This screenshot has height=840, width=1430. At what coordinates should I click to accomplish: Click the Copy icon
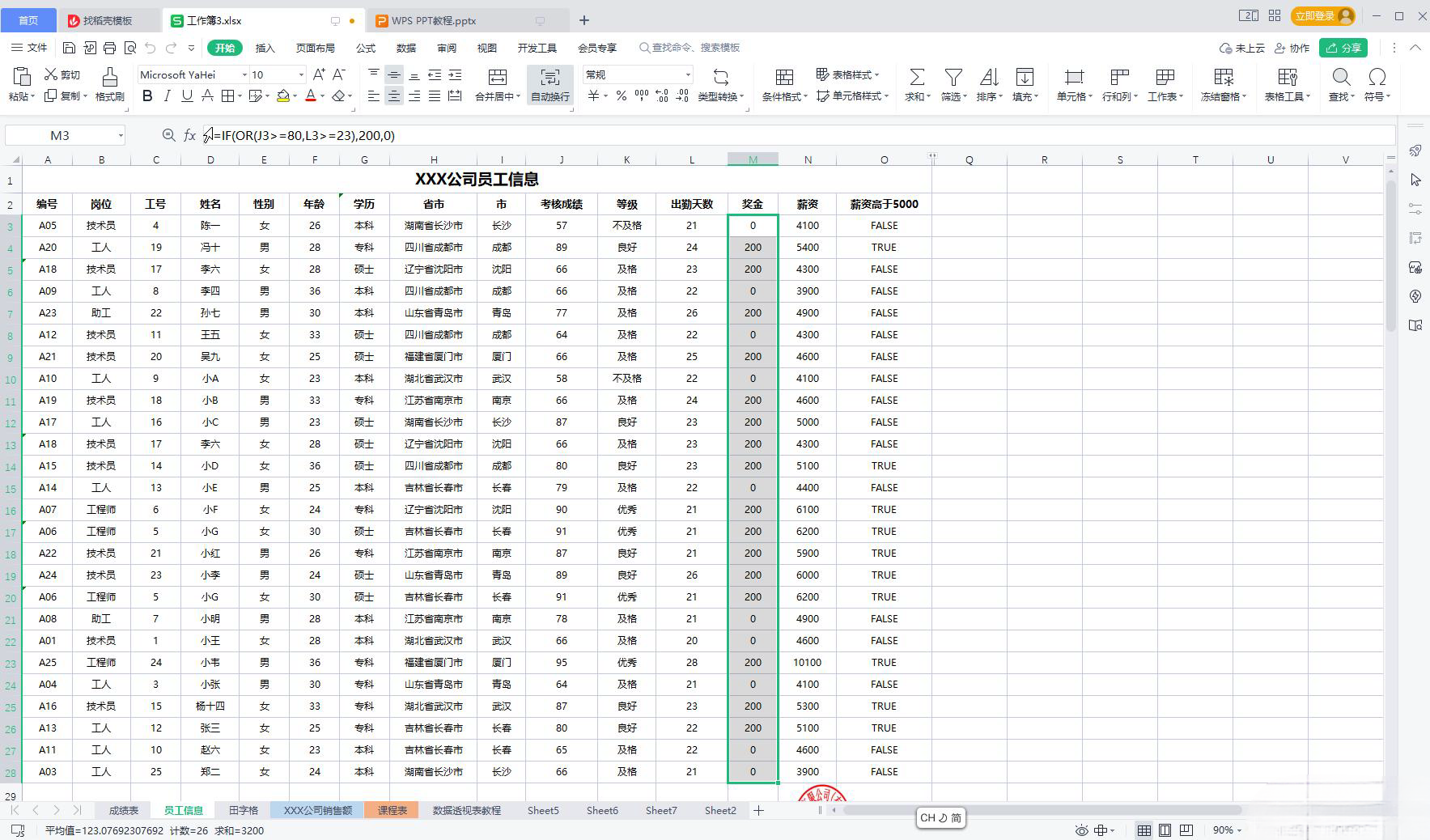point(50,95)
